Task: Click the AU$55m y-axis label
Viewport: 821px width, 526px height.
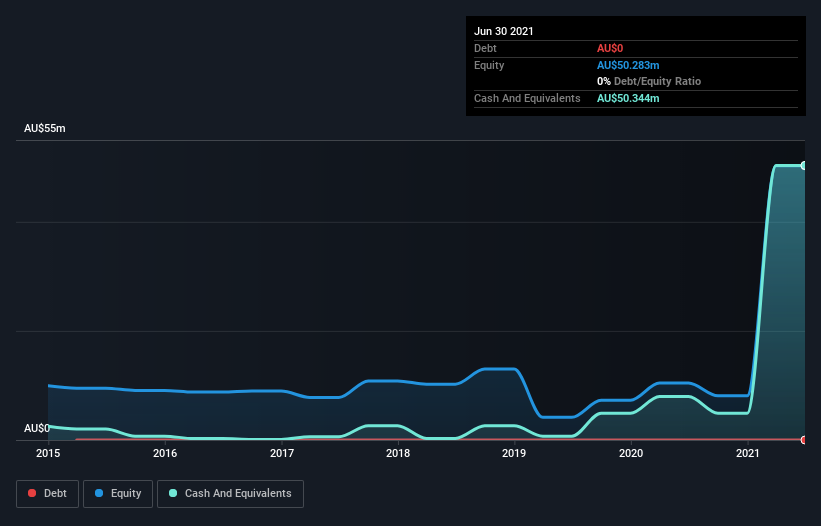Action: point(45,128)
